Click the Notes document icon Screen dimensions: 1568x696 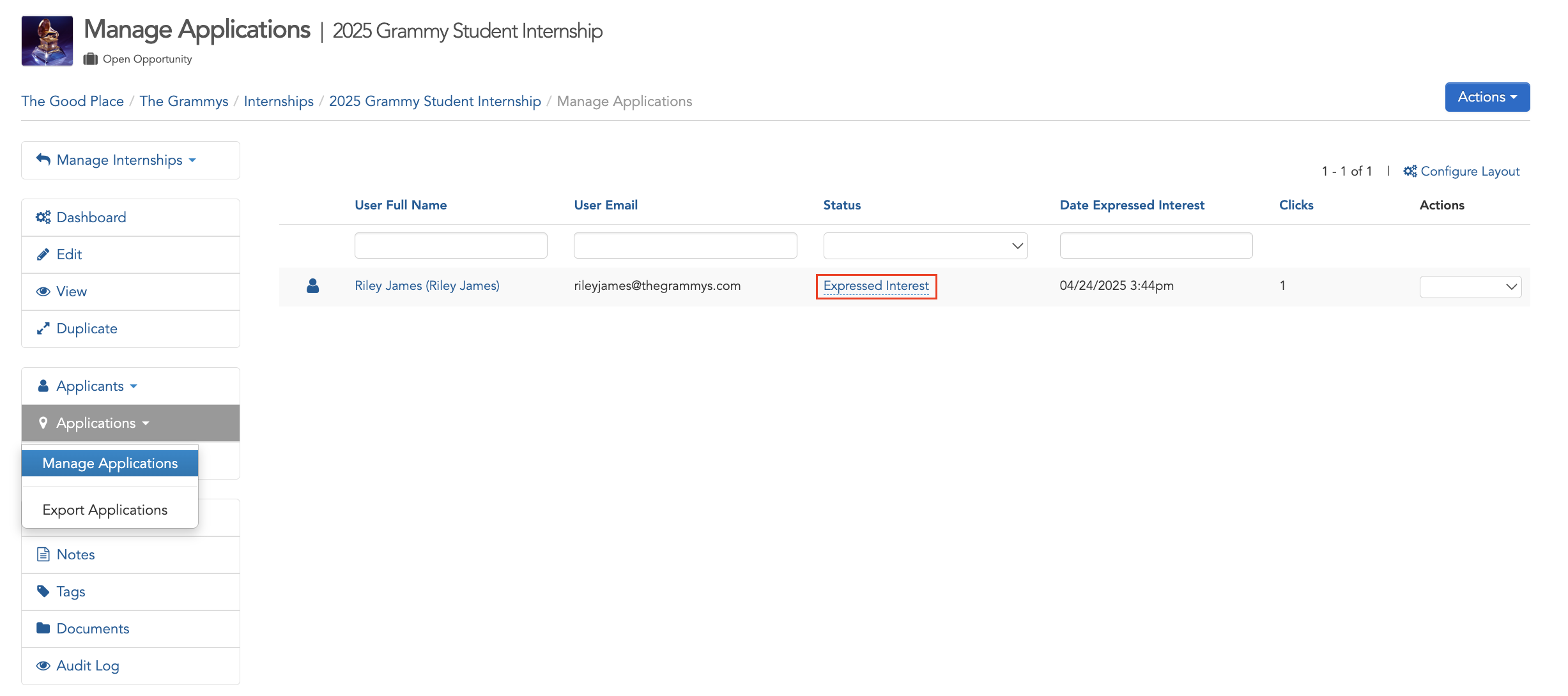tap(43, 554)
